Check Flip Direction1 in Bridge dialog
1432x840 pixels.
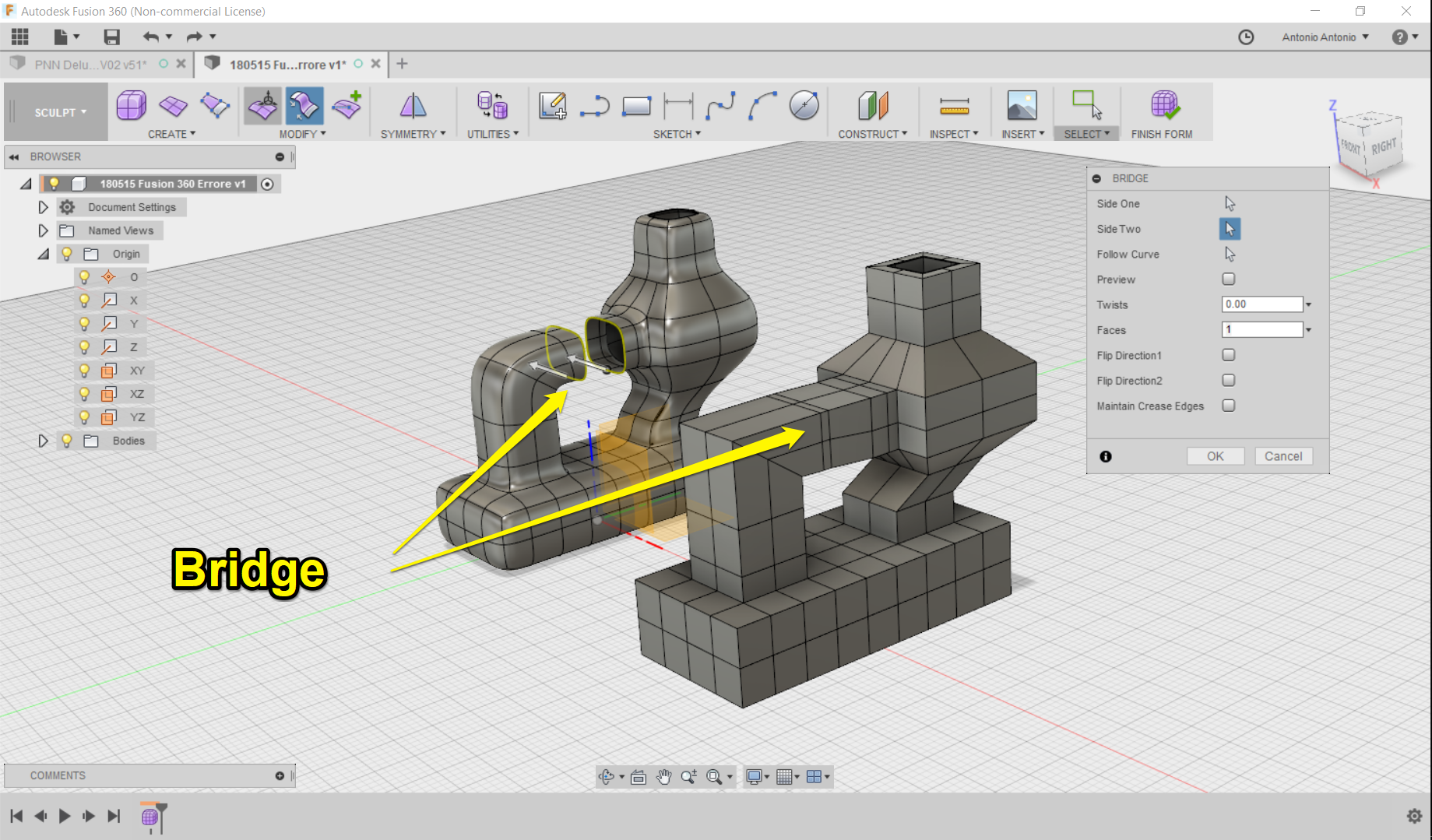[x=1228, y=354]
